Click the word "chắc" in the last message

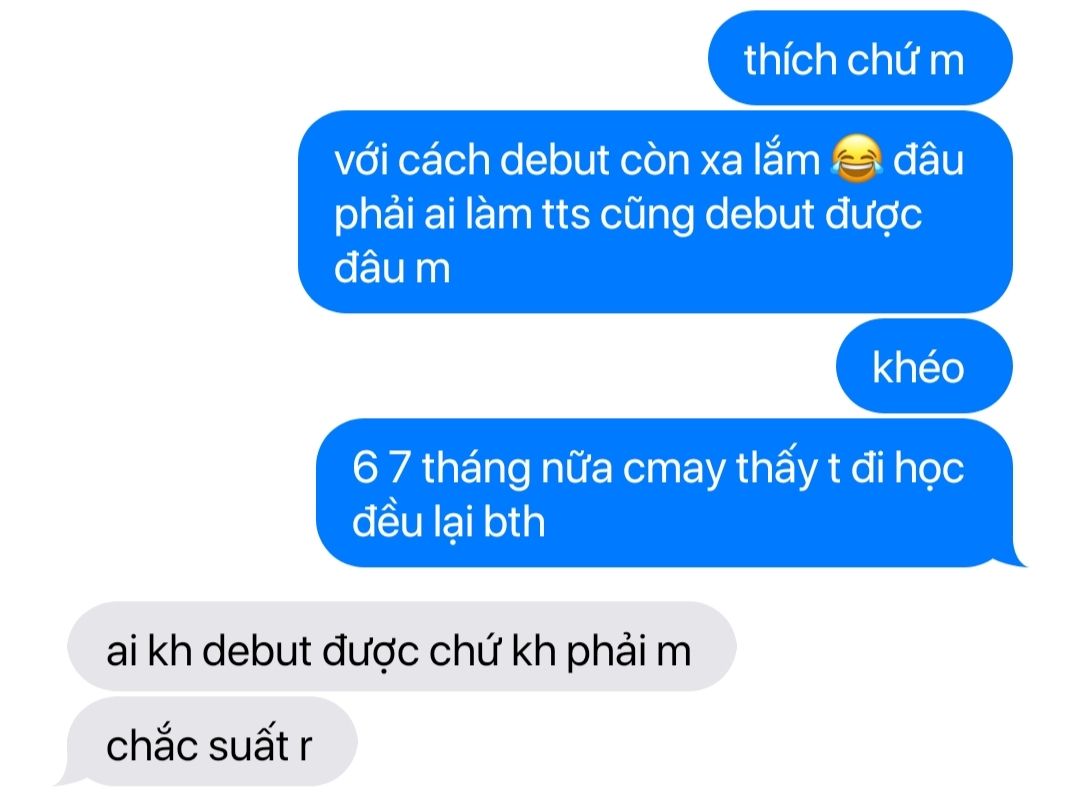pyautogui.click(x=152, y=745)
